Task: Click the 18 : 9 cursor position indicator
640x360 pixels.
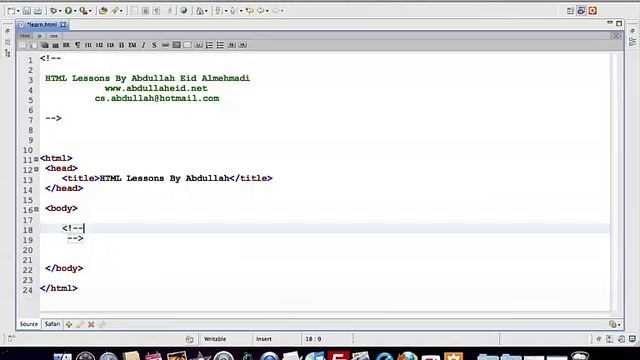Action: pyautogui.click(x=313, y=339)
